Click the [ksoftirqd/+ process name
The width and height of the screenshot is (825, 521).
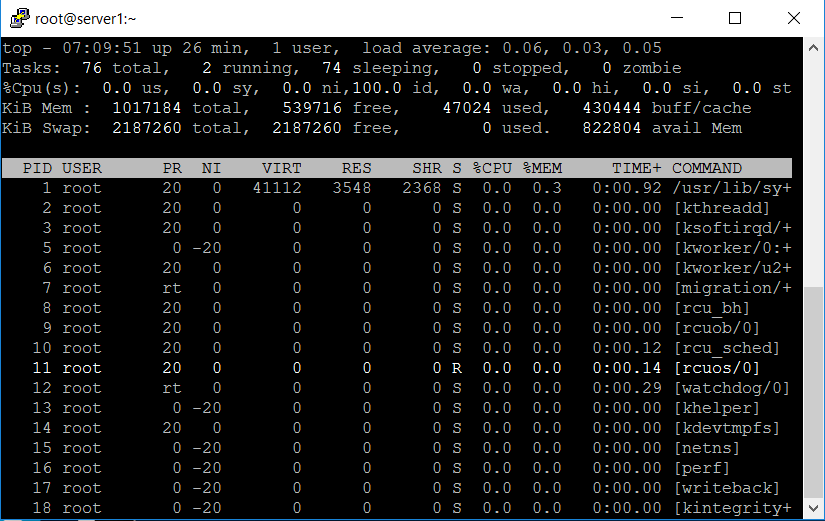732,228
